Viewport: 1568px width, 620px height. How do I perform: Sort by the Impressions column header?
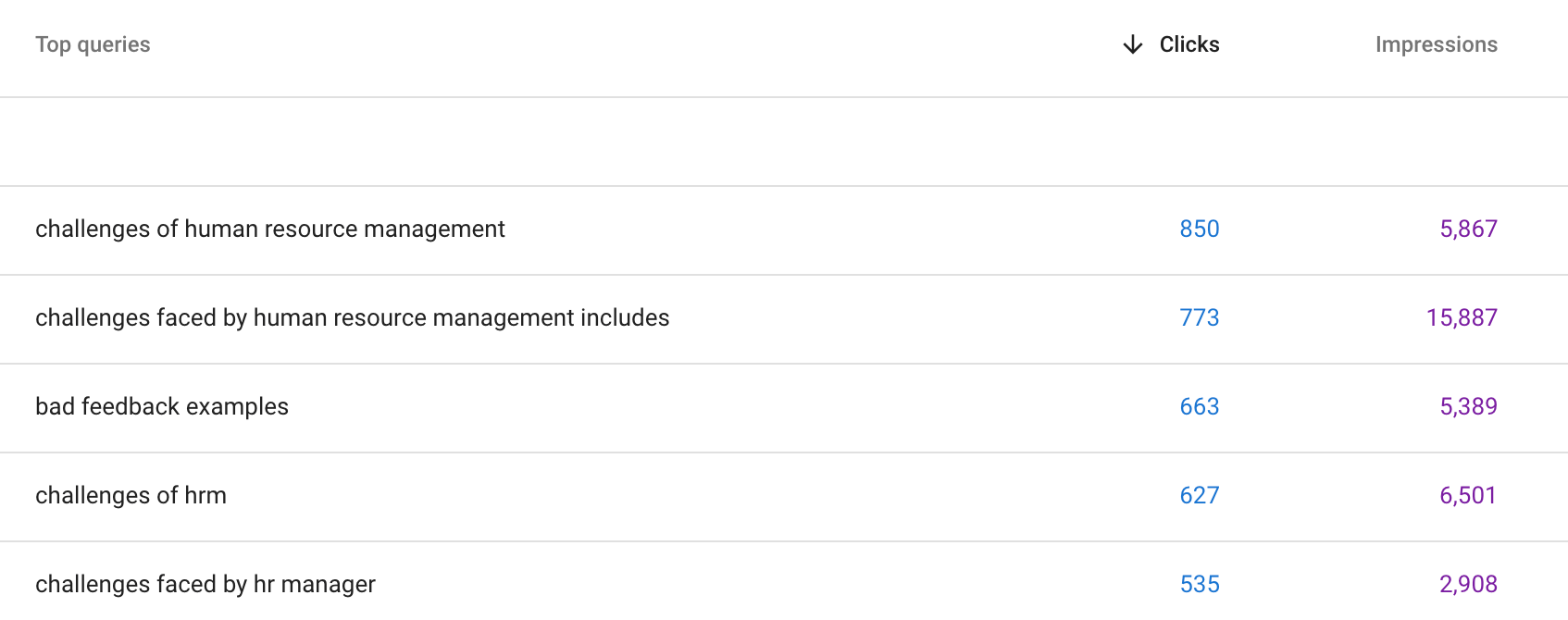1436,44
